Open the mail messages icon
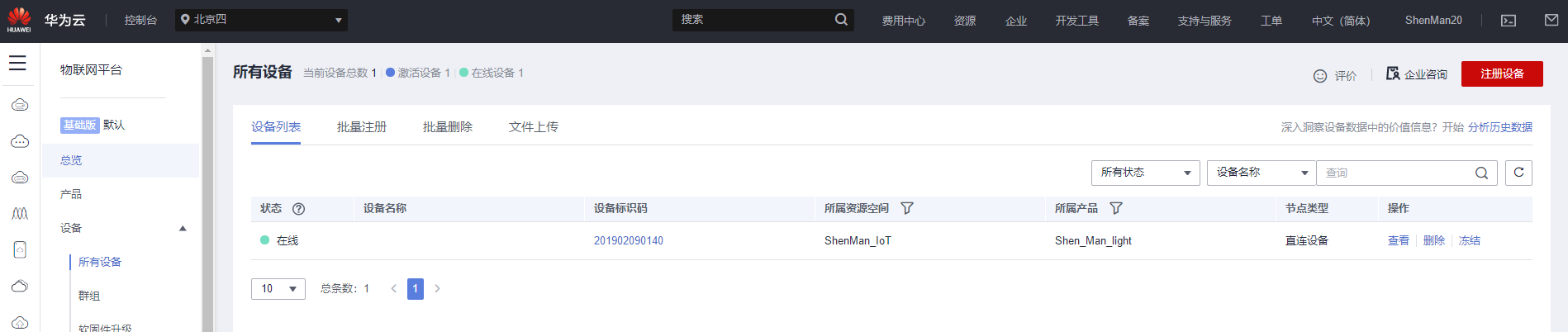The height and width of the screenshot is (332, 1568). [x=1551, y=20]
